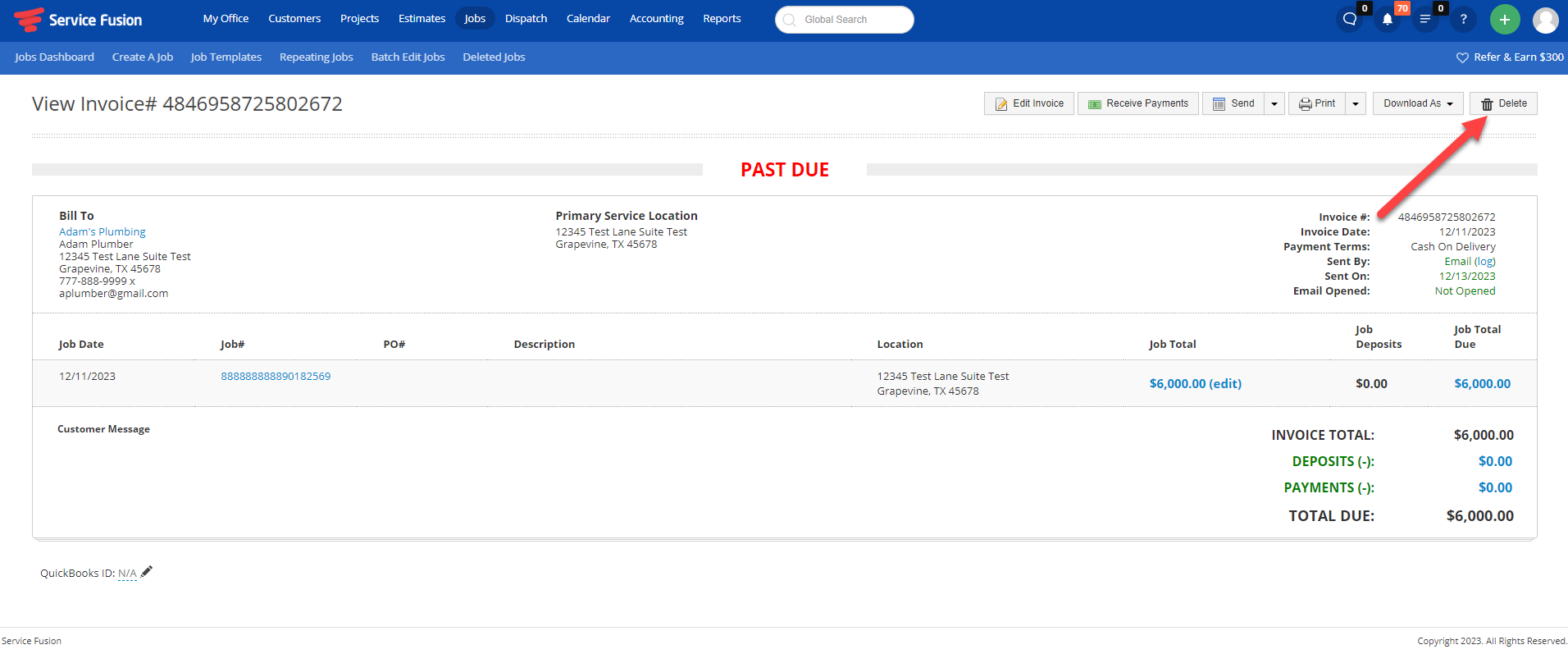This screenshot has height=654, width=1568.
Task: Open the notifications bell icon
Action: coord(1388,20)
